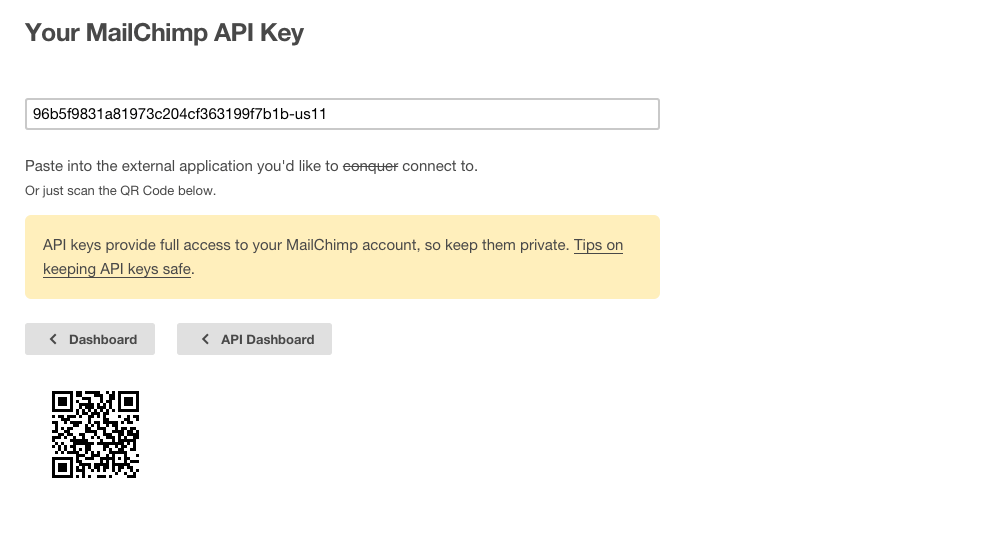Click the API key input field

pyautogui.click(x=342, y=114)
